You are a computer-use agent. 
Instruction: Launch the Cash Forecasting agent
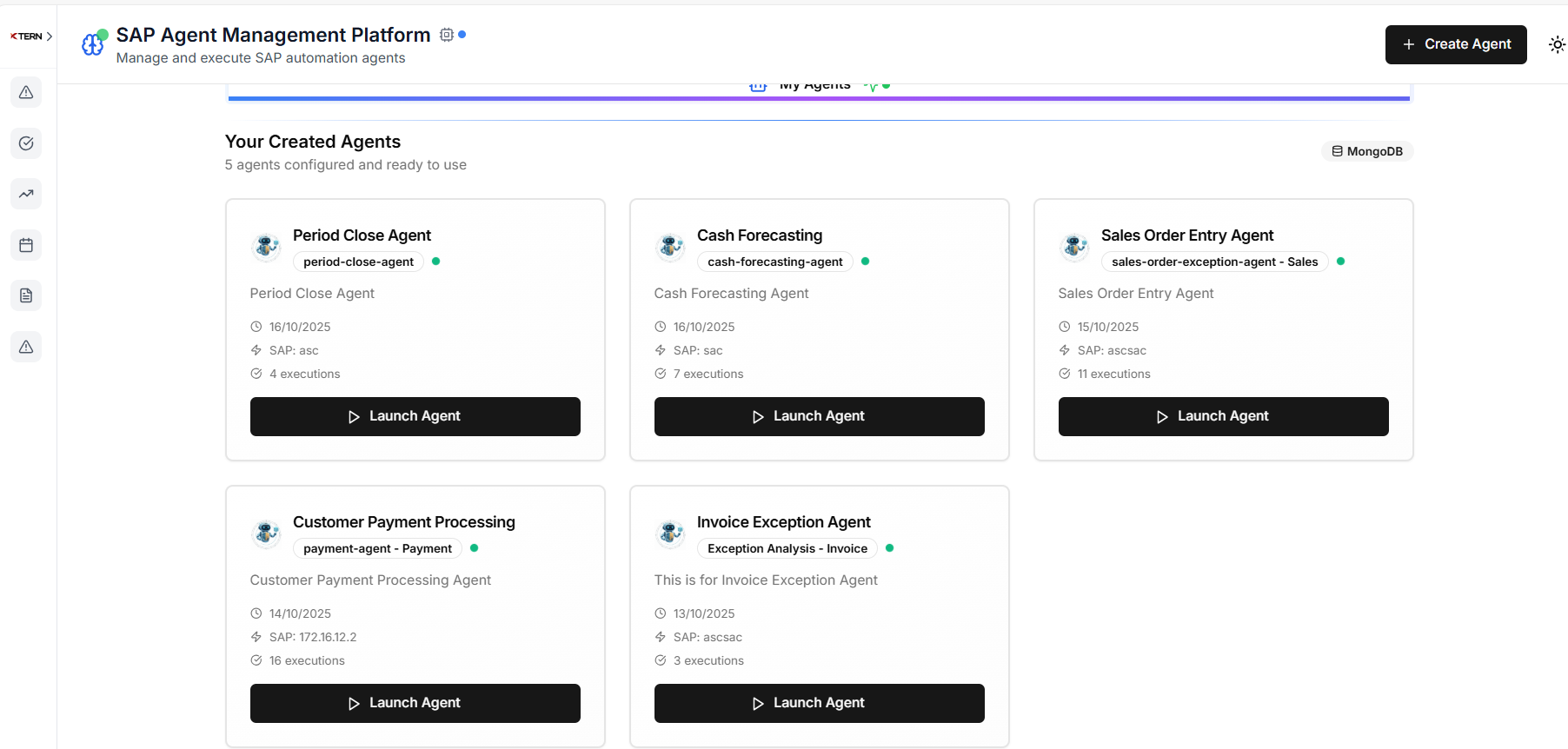tap(819, 416)
